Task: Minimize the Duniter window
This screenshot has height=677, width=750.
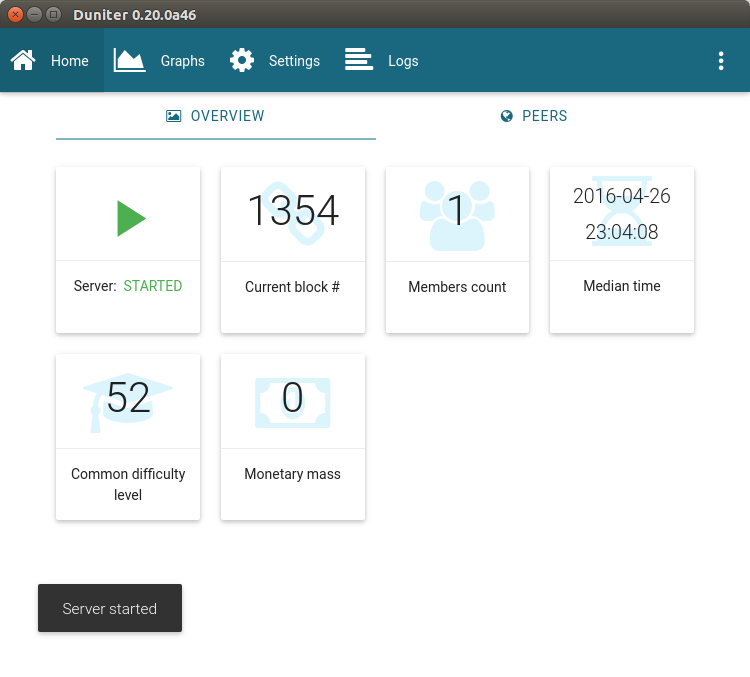Action: (34, 14)
